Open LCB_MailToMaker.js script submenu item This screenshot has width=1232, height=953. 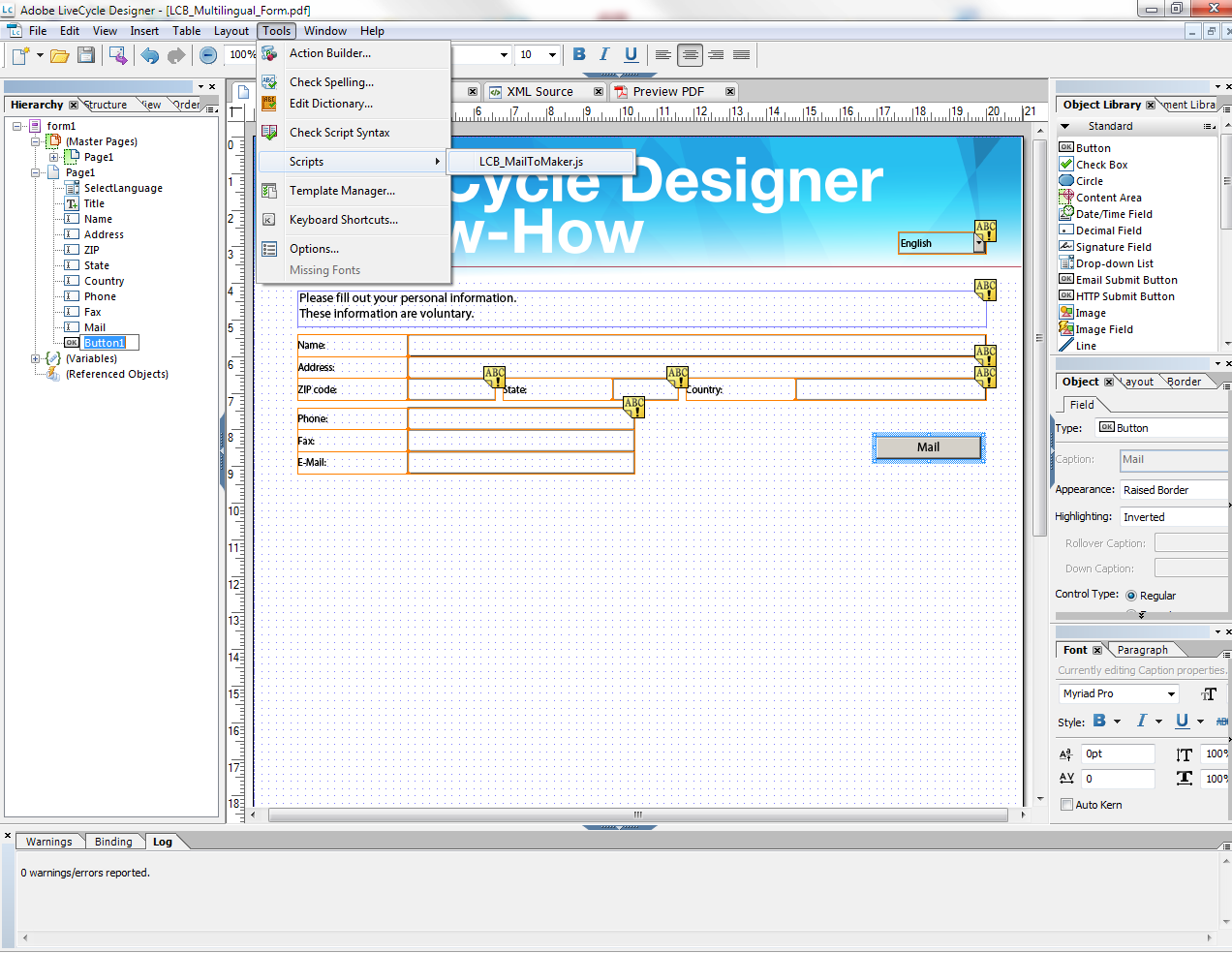click(x=539, y=162)
